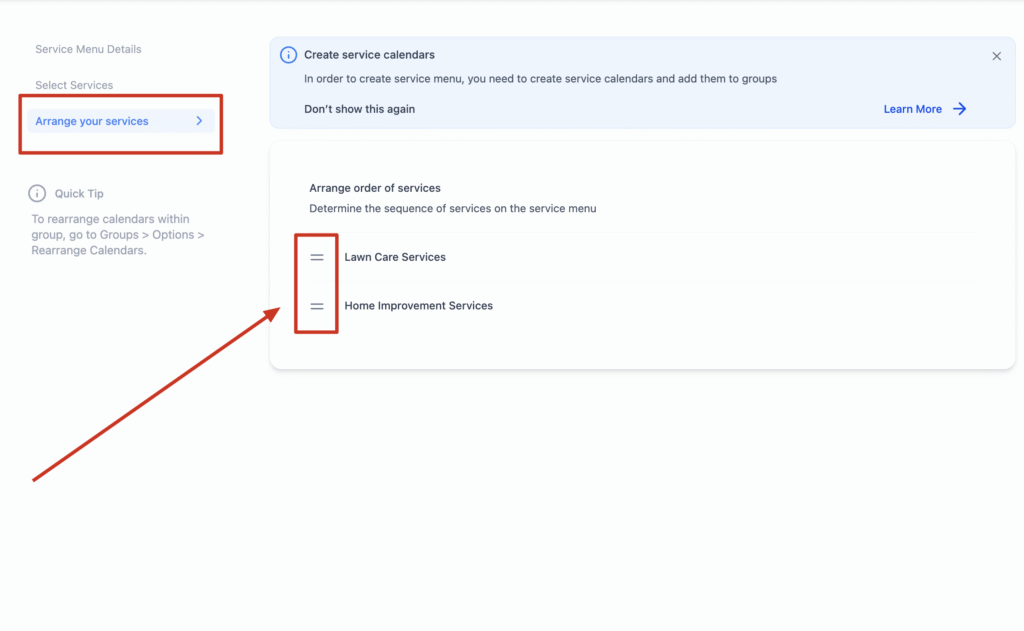This screenshot has width=1024, height=631.
Task: Click the Quick Tip info icon
Action: tap(37, 193)
